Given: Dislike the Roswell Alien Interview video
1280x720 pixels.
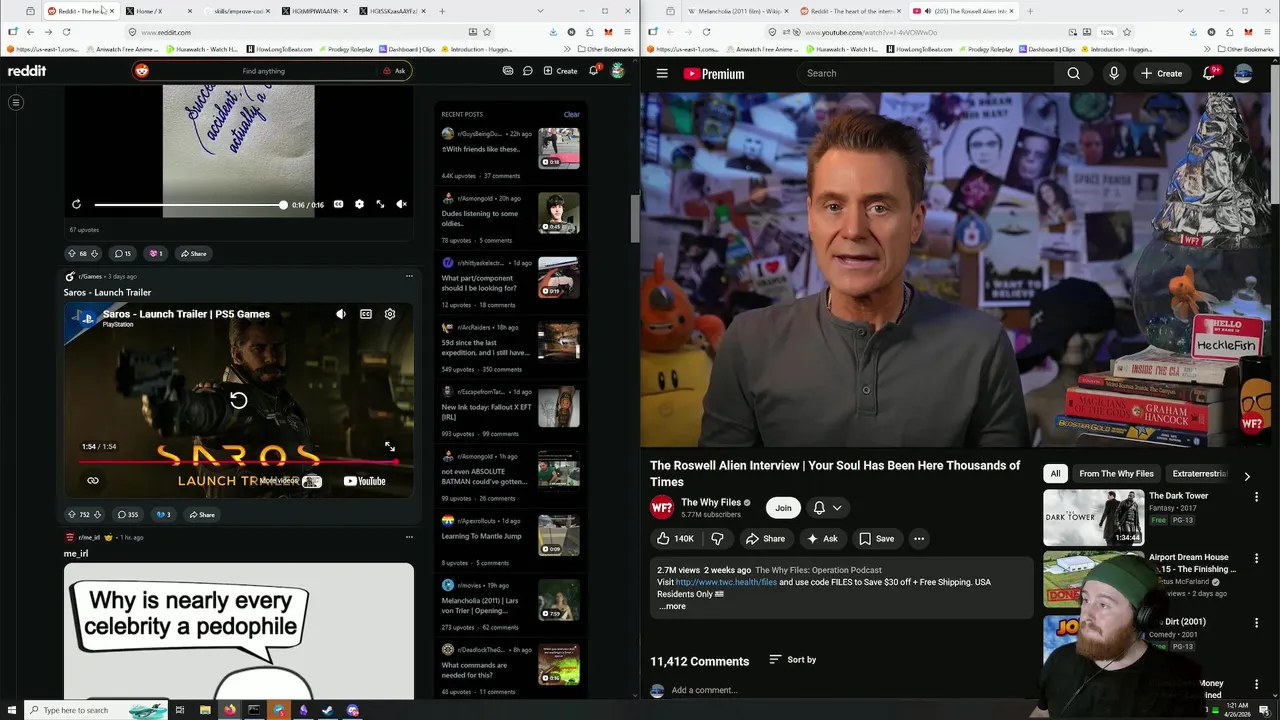Looking at the screenshot, I should [x=717, y=539].
